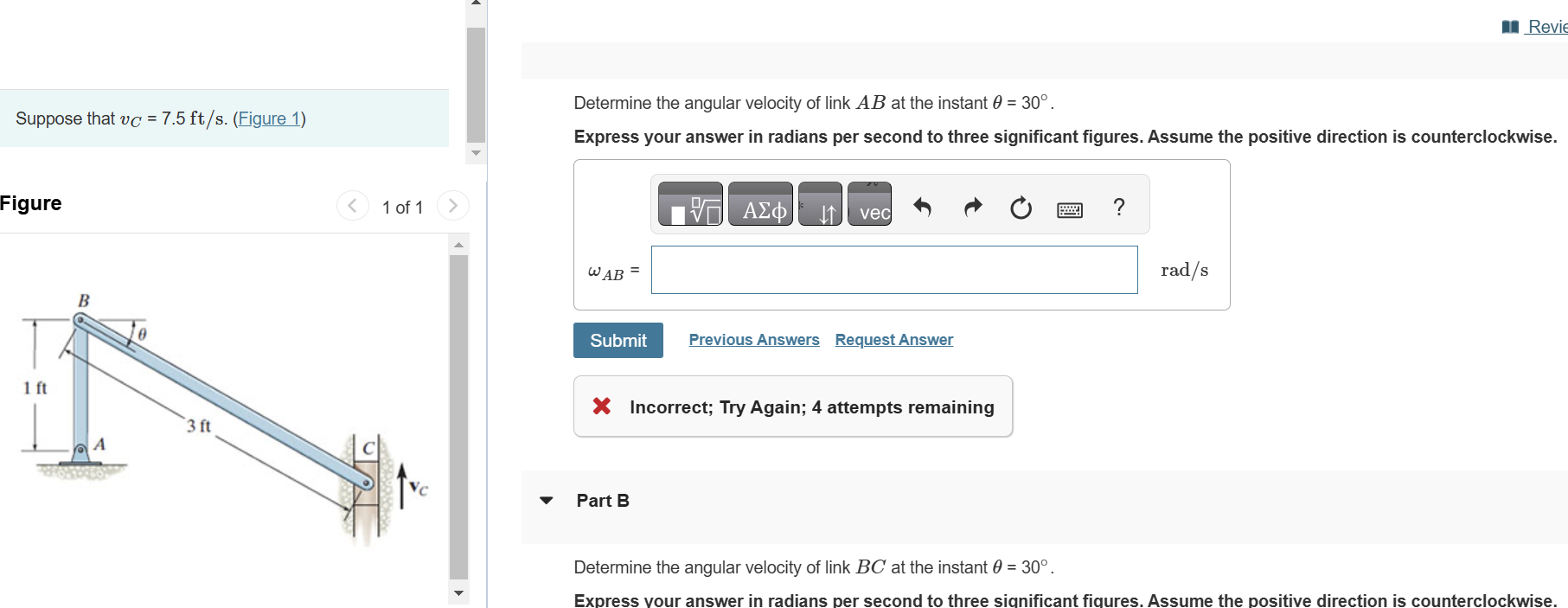Click the Review bookmark icon top right
Image resolution: width=1568 pixels, height=608 pixels.
(1508, 25)
